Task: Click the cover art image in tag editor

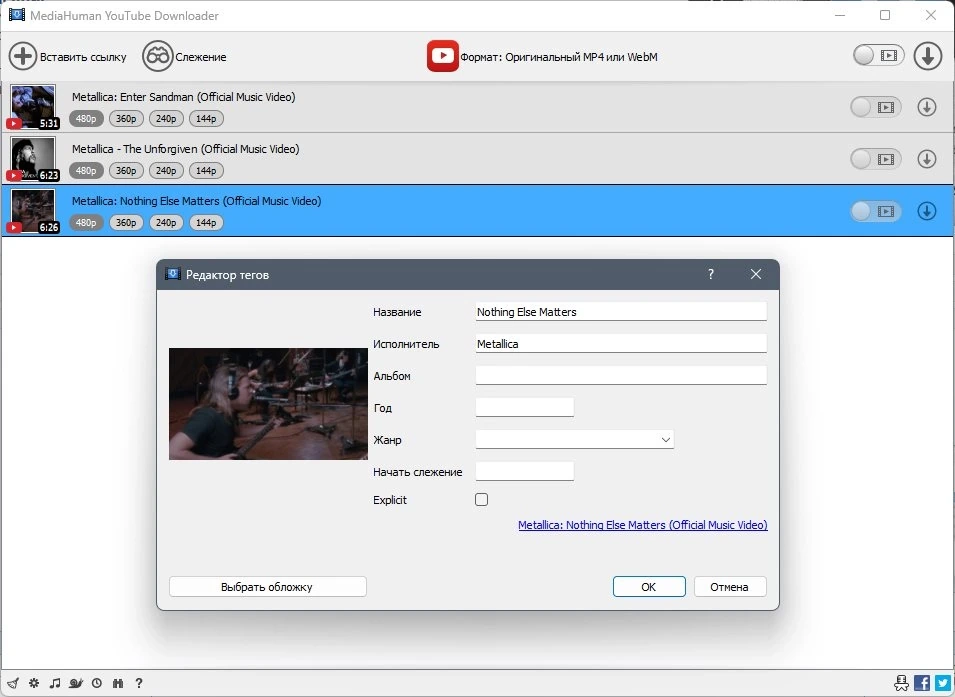Action: point(268,403)
